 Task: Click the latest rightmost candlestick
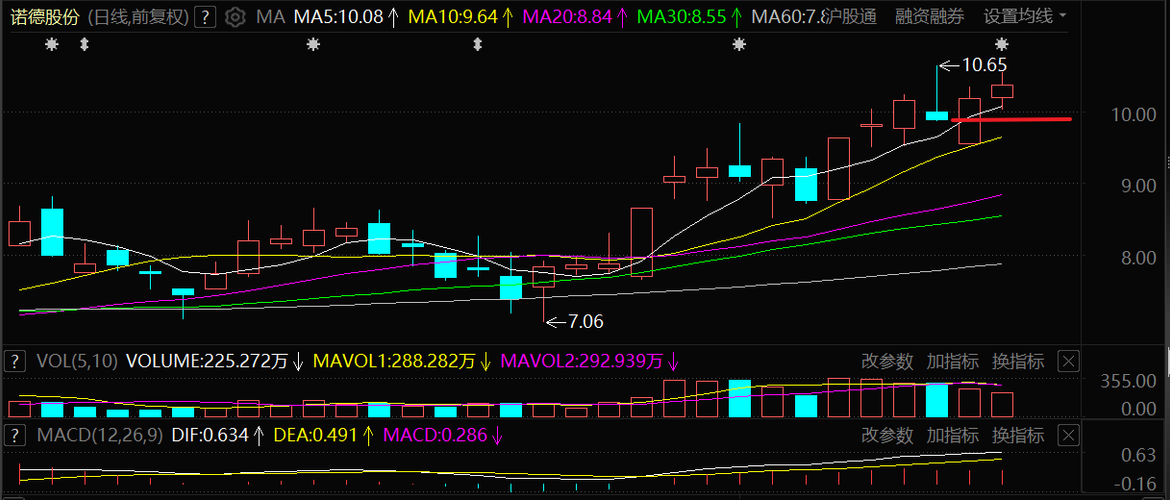pos(1002,91)
